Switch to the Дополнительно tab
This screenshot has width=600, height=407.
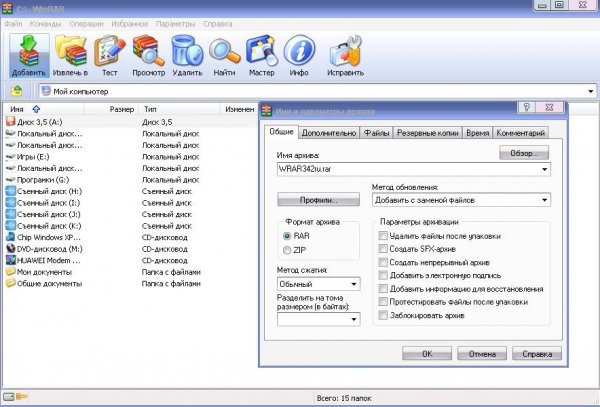click(329, 133)
